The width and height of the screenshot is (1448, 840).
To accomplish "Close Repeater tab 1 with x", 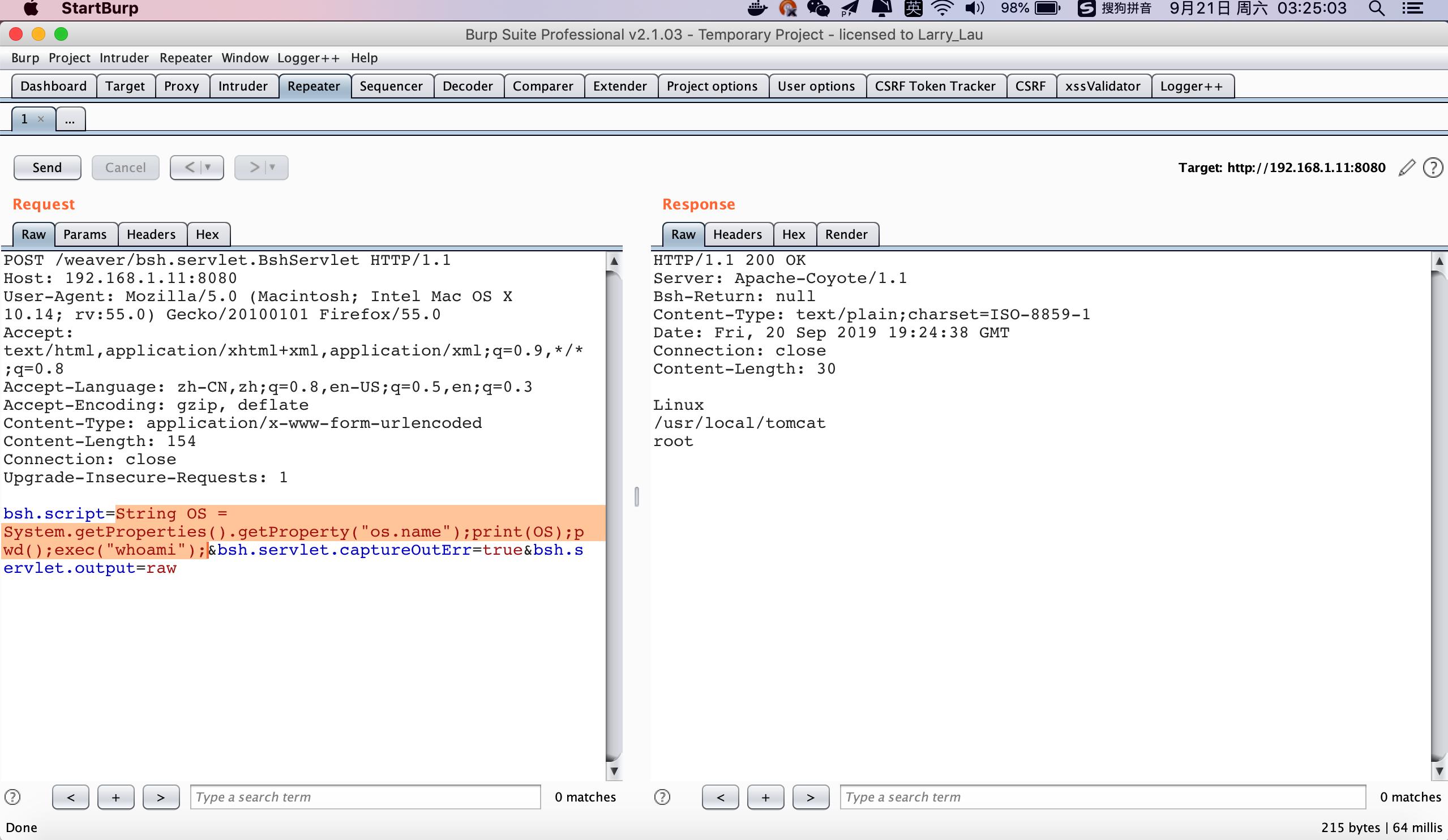I will (x=41, y=119).
